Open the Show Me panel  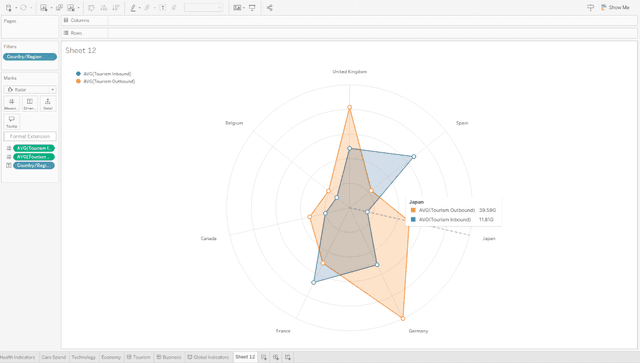coord(615,7)
